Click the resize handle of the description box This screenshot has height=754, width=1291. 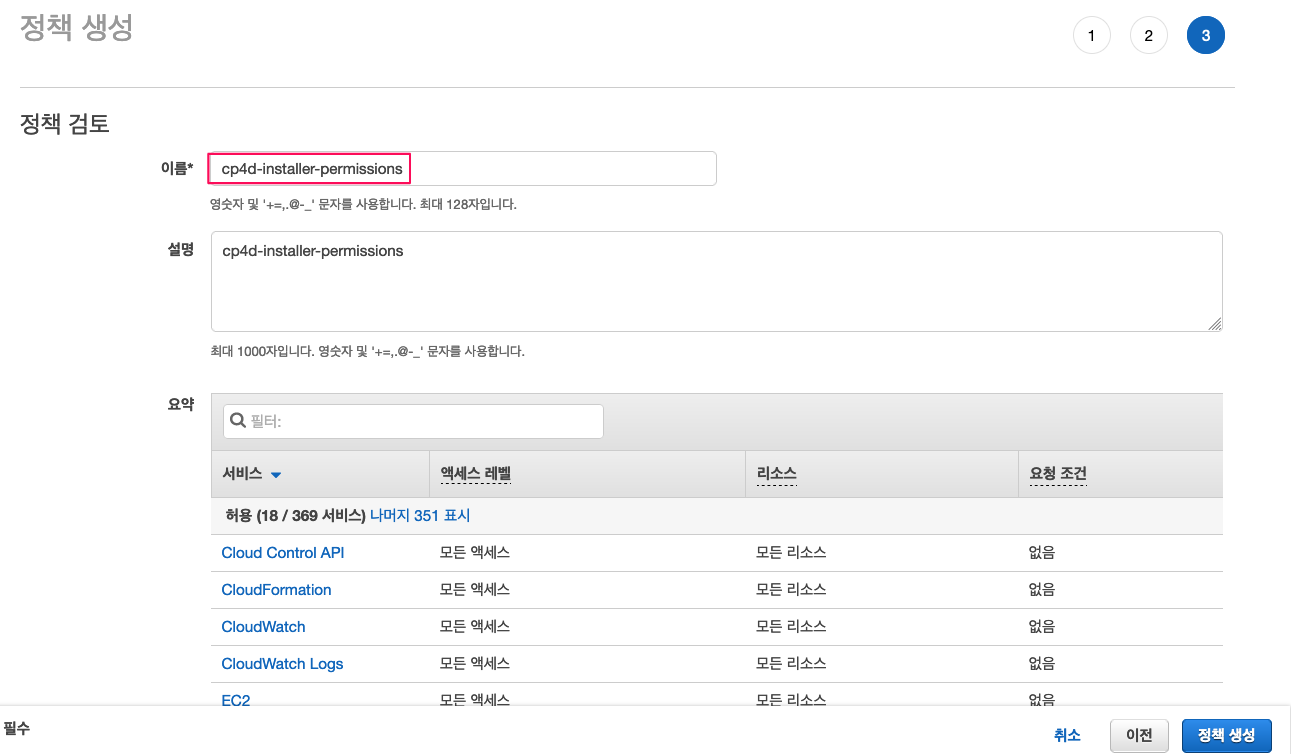[x=1215, y=324]
